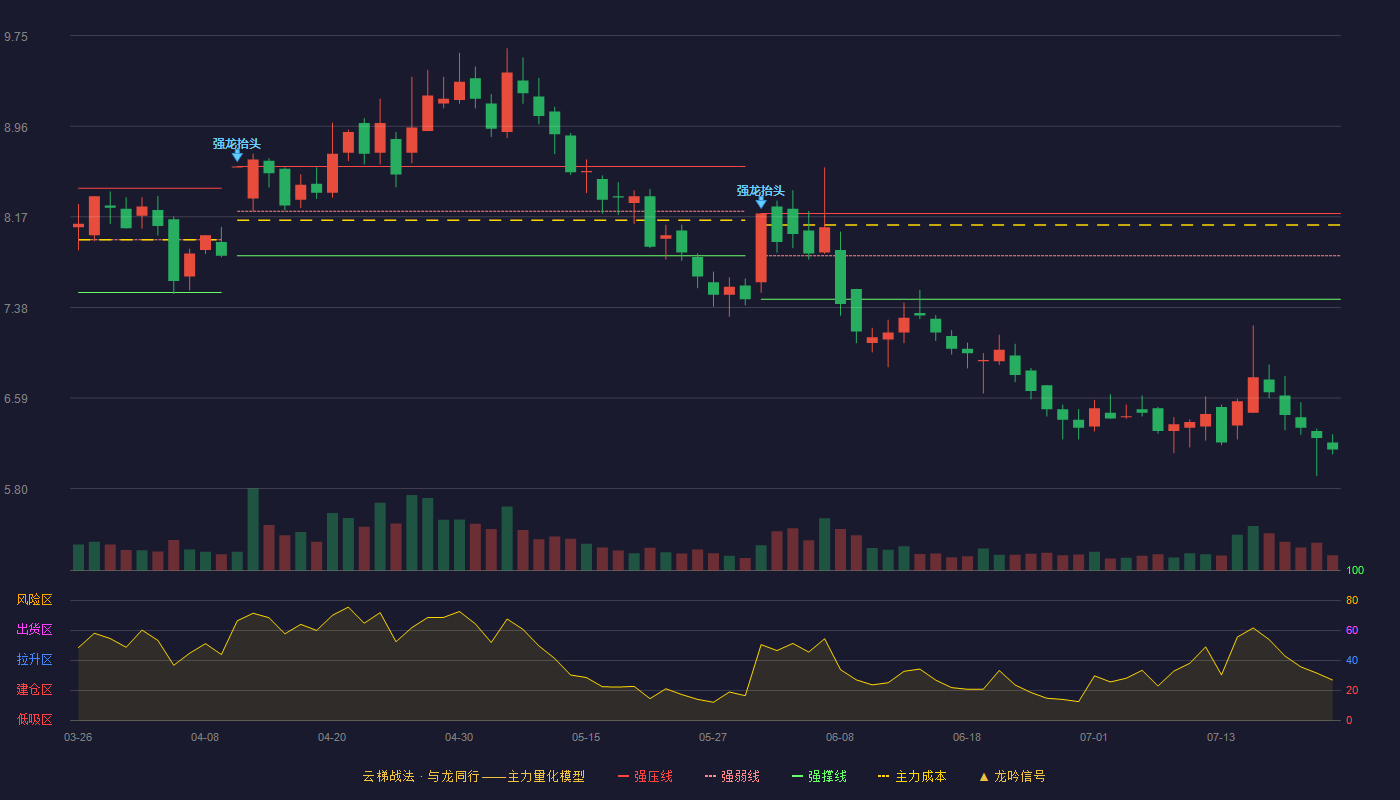Click the orange 80 indicator scale value
This screenshot has width=1400, height=800.
pyautogui.click(x=1352, y=601)
